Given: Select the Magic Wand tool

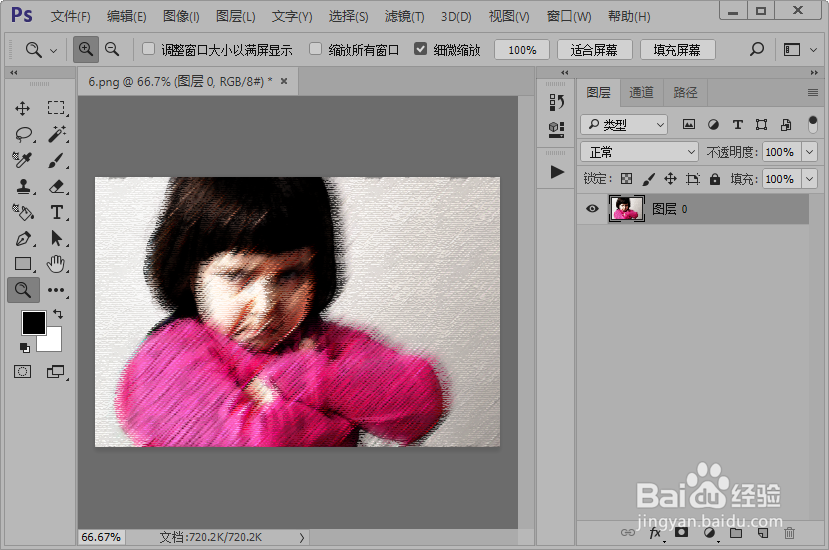Looking at the screenshot, I should pos(57,134).
